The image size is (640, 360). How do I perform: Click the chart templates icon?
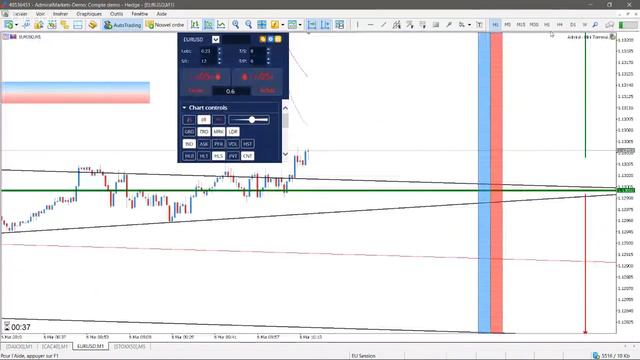pyautogui.click(x=292, y=25)
